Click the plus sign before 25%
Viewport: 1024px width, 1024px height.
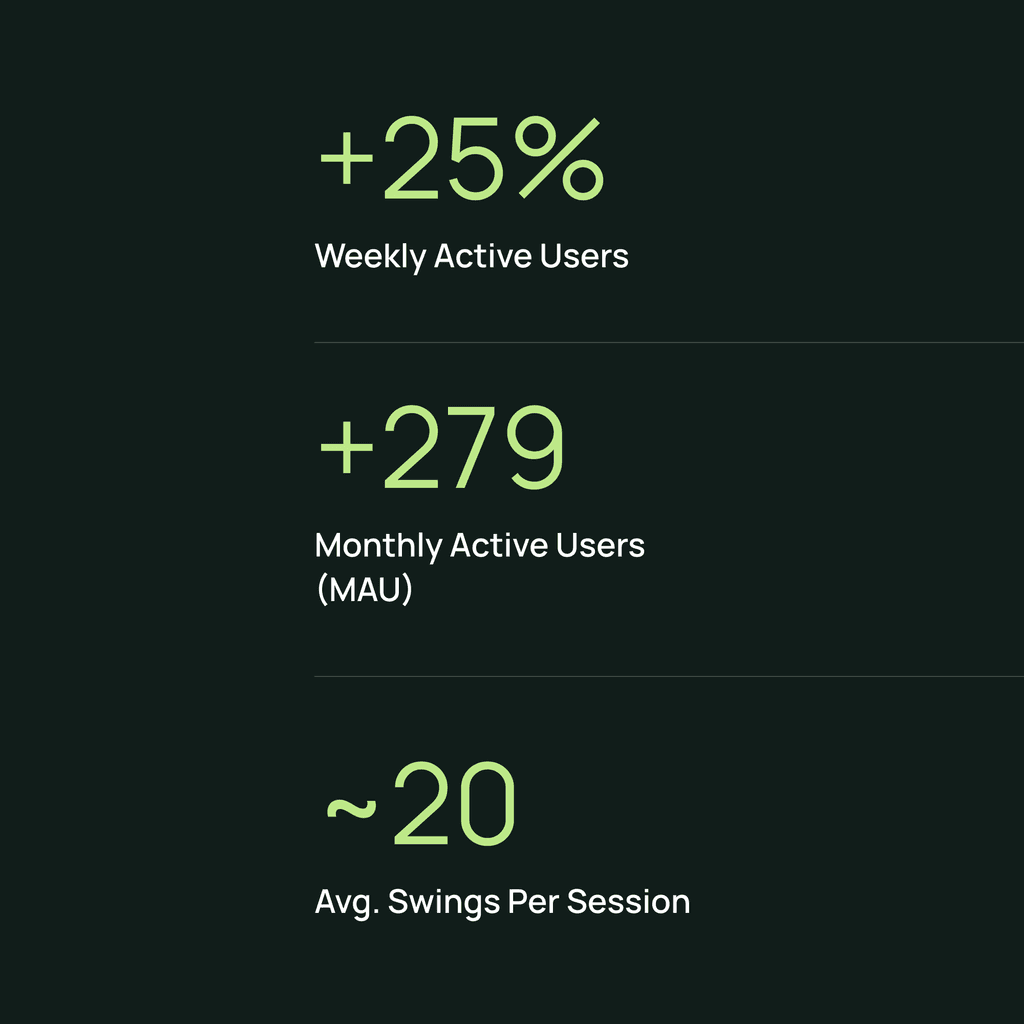point(346,158)
